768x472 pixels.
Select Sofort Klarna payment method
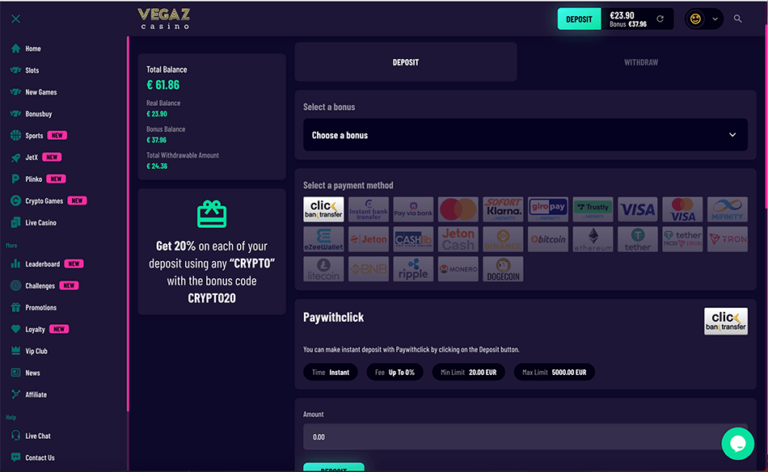[503, 209]
